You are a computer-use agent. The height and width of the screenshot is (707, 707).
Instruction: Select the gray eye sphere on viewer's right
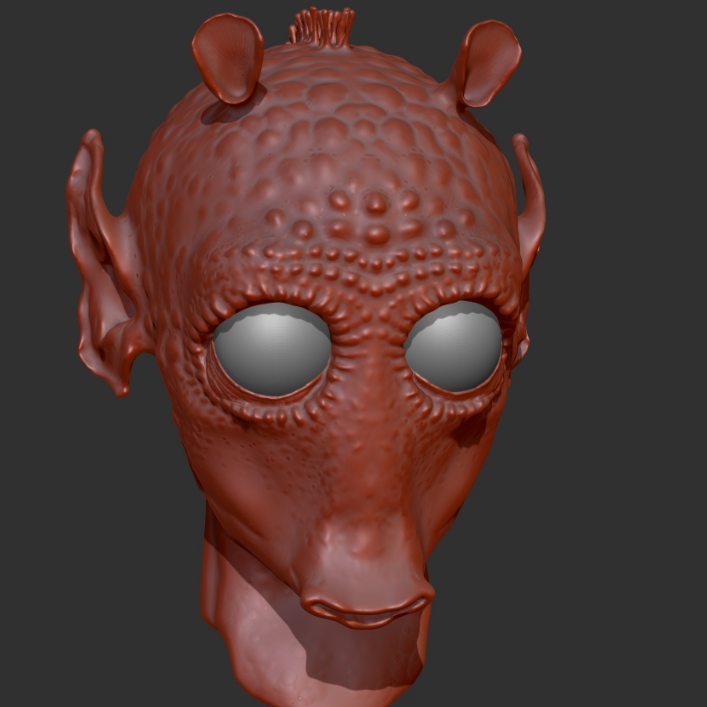coord(453,345)
